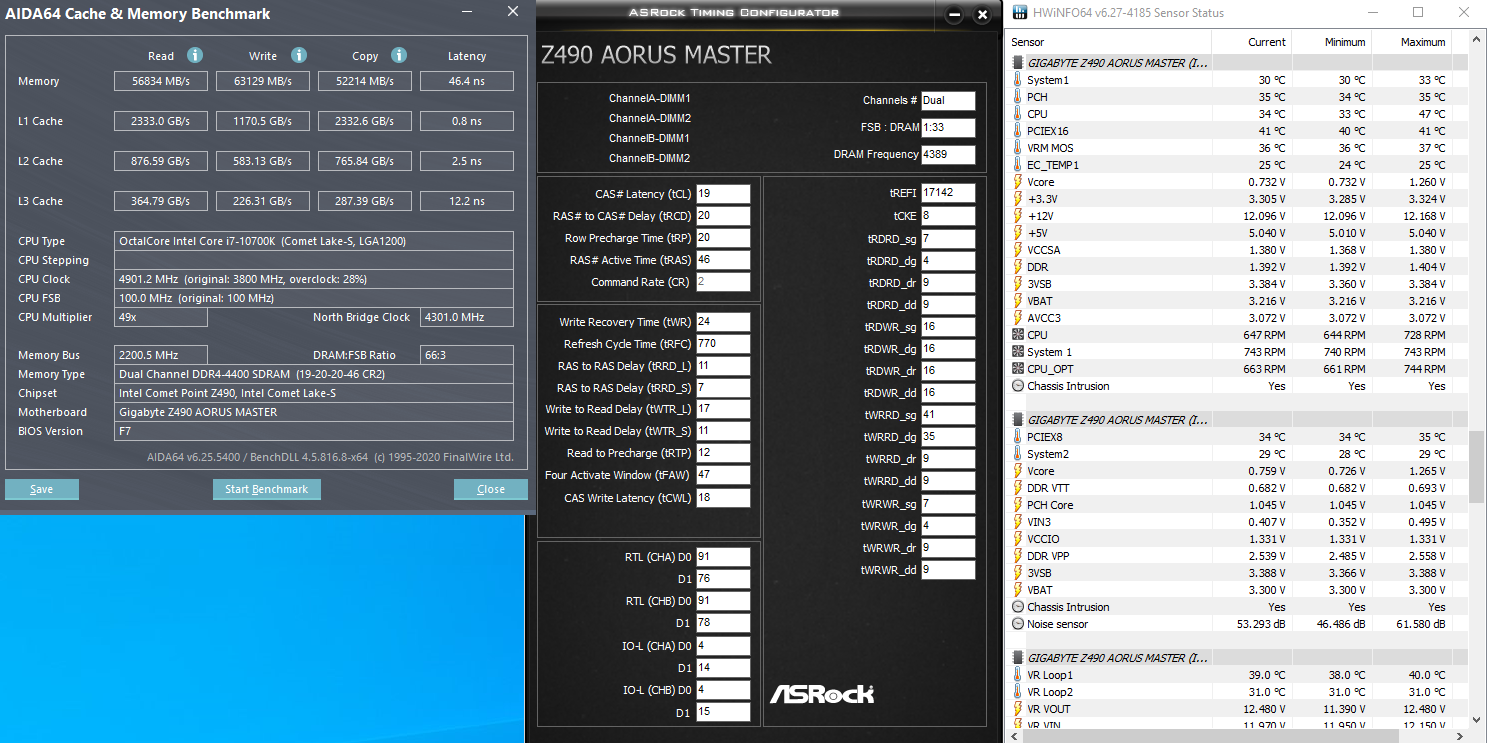Click the VRM MOS thermometer icon
The height and width of the screenshot is (743, 1487).
(1018, 148)
